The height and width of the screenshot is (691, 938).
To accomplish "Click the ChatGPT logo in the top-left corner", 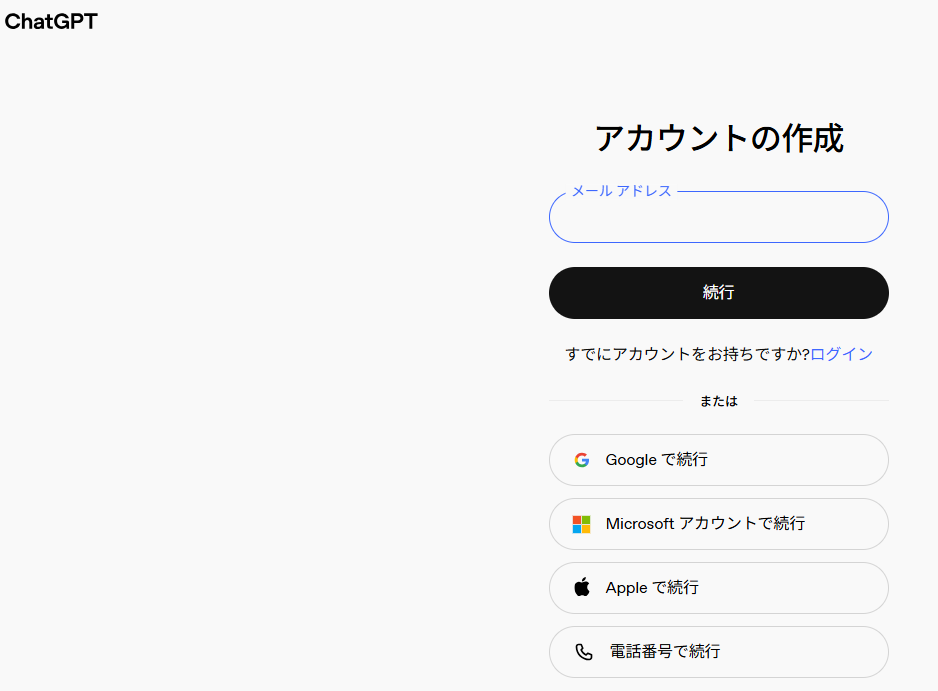I will pos(51,21).
